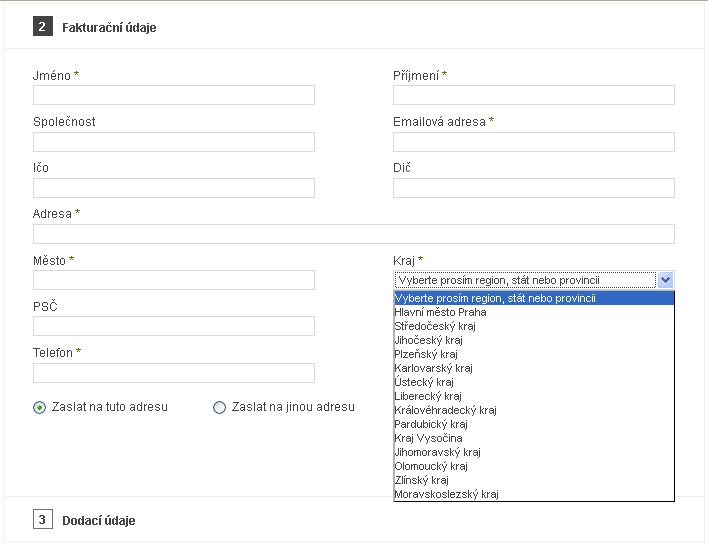Click the Kraj dropdown arrow

pyautogui.click(x=666, y=280)
